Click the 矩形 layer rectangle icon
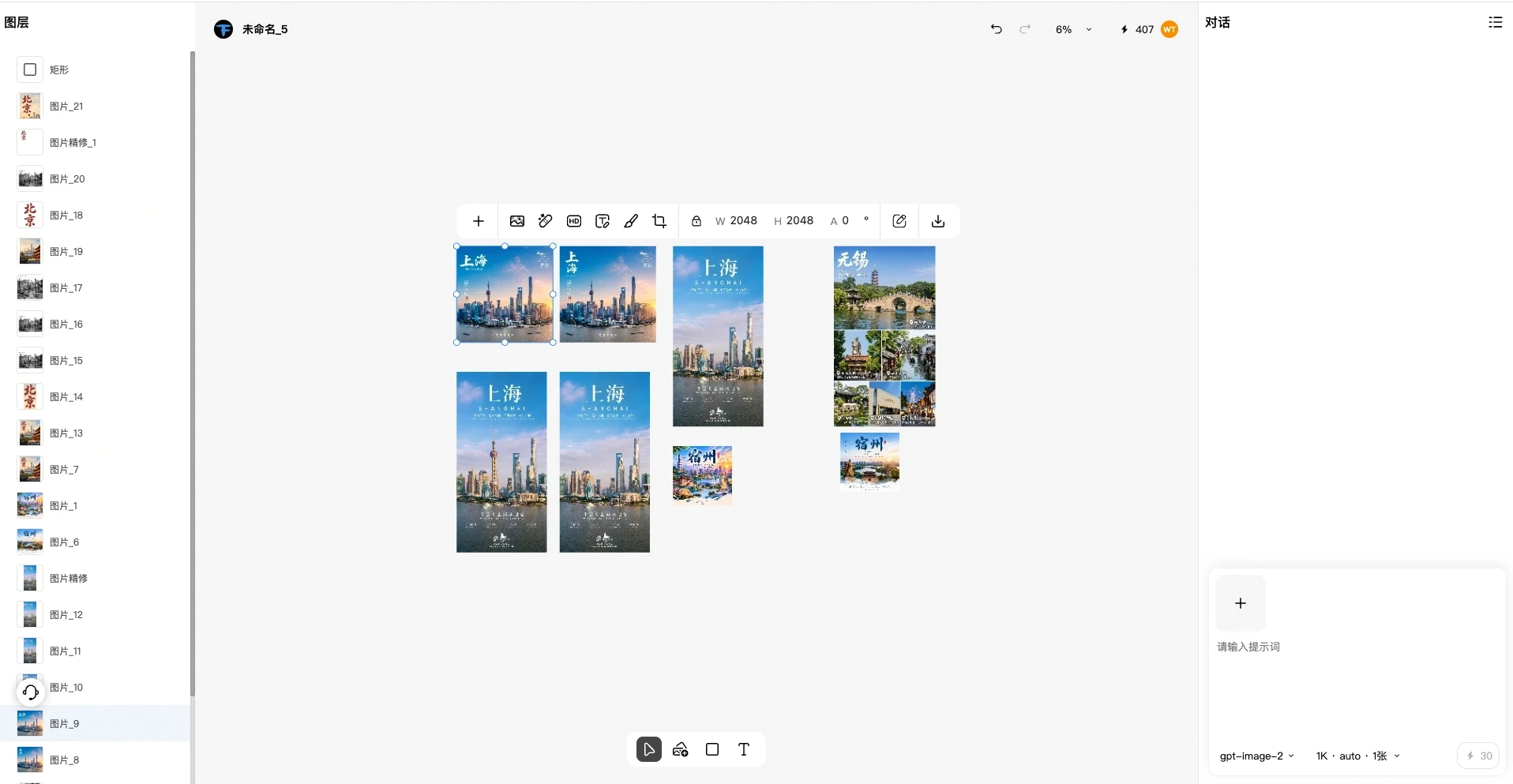1513x784 pixels. coord(30,69)
